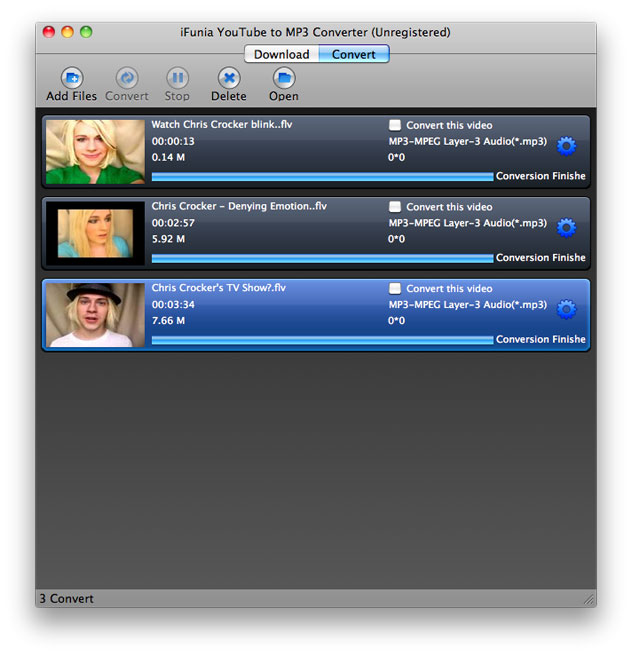Click file name Chris Crocker's TV Show?.flv

click(219, 288)
